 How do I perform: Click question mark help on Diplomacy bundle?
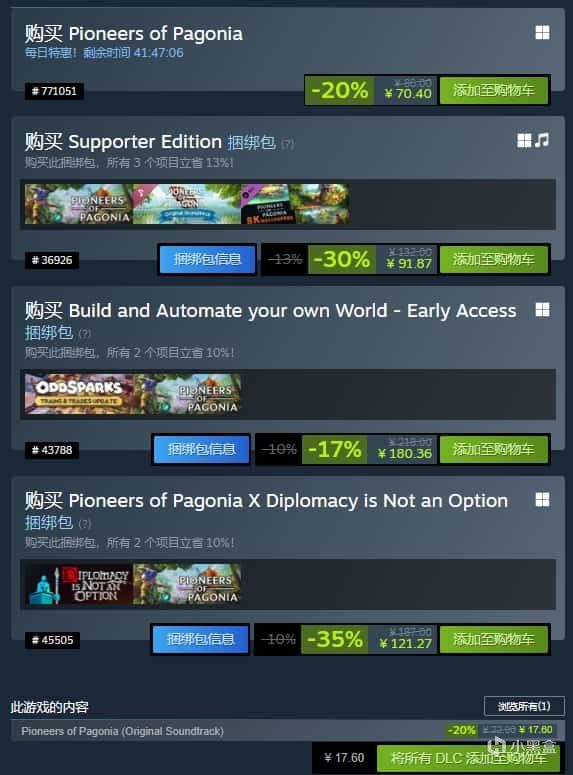point(85,523)
